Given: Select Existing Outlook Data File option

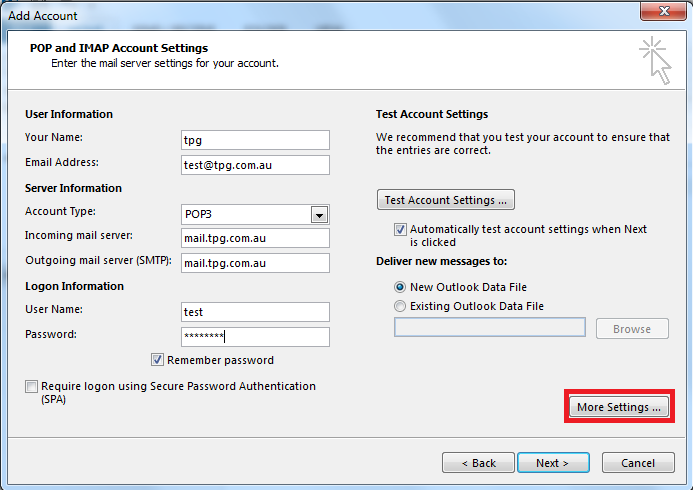Looking at the screenshot, I should coord(400,306).
